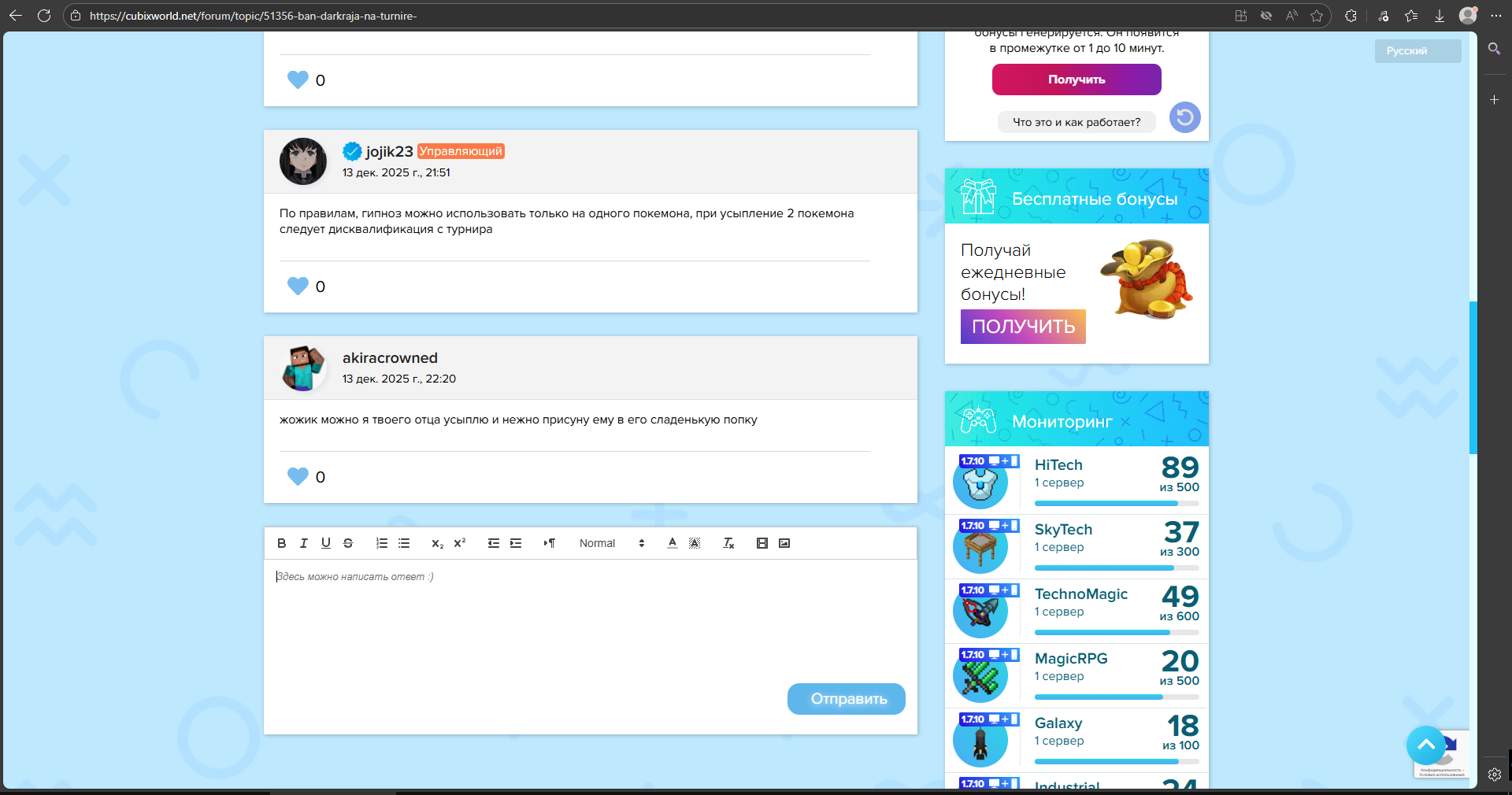Like jojik23's post with the heart
This screenshot has height=795, width=1512.
(x=298, y=286)
